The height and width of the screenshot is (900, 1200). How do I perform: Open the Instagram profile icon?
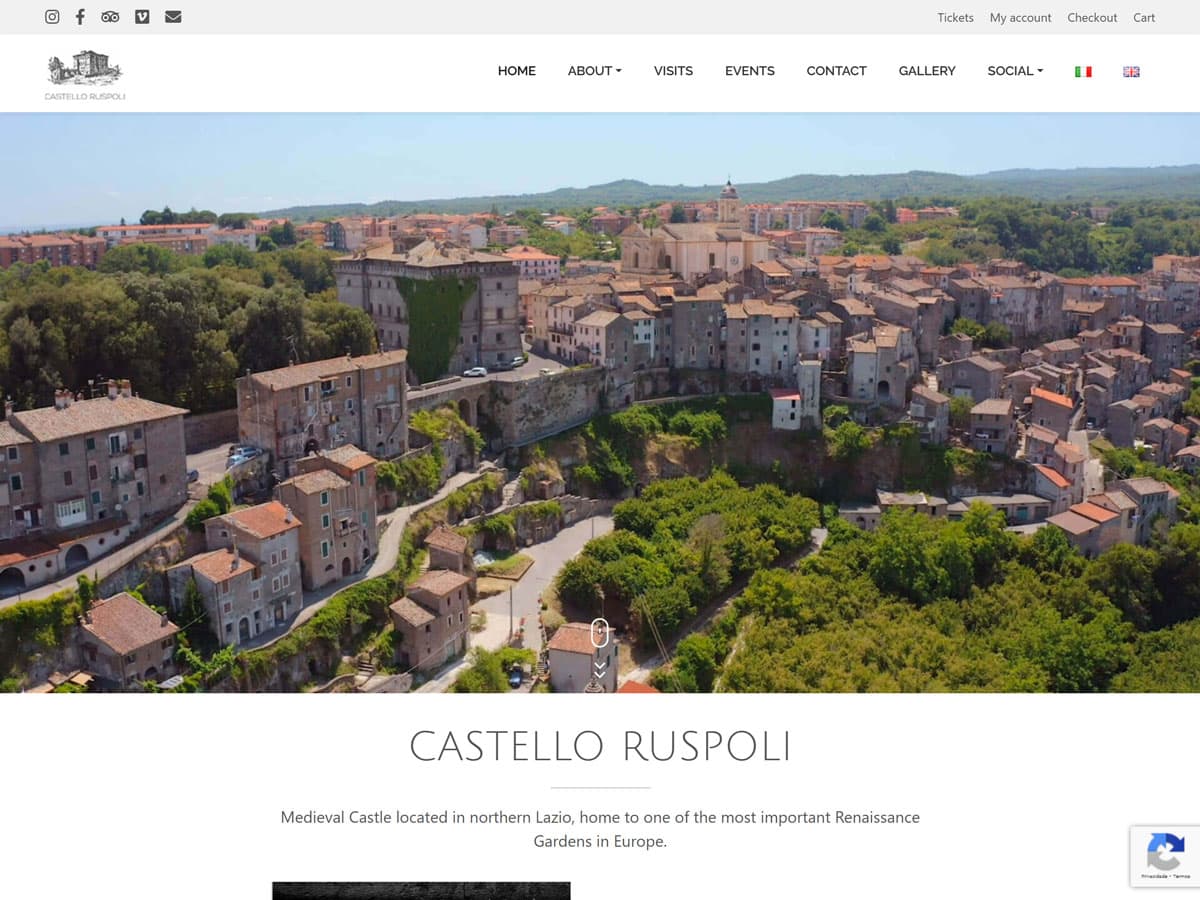point(52,17)
